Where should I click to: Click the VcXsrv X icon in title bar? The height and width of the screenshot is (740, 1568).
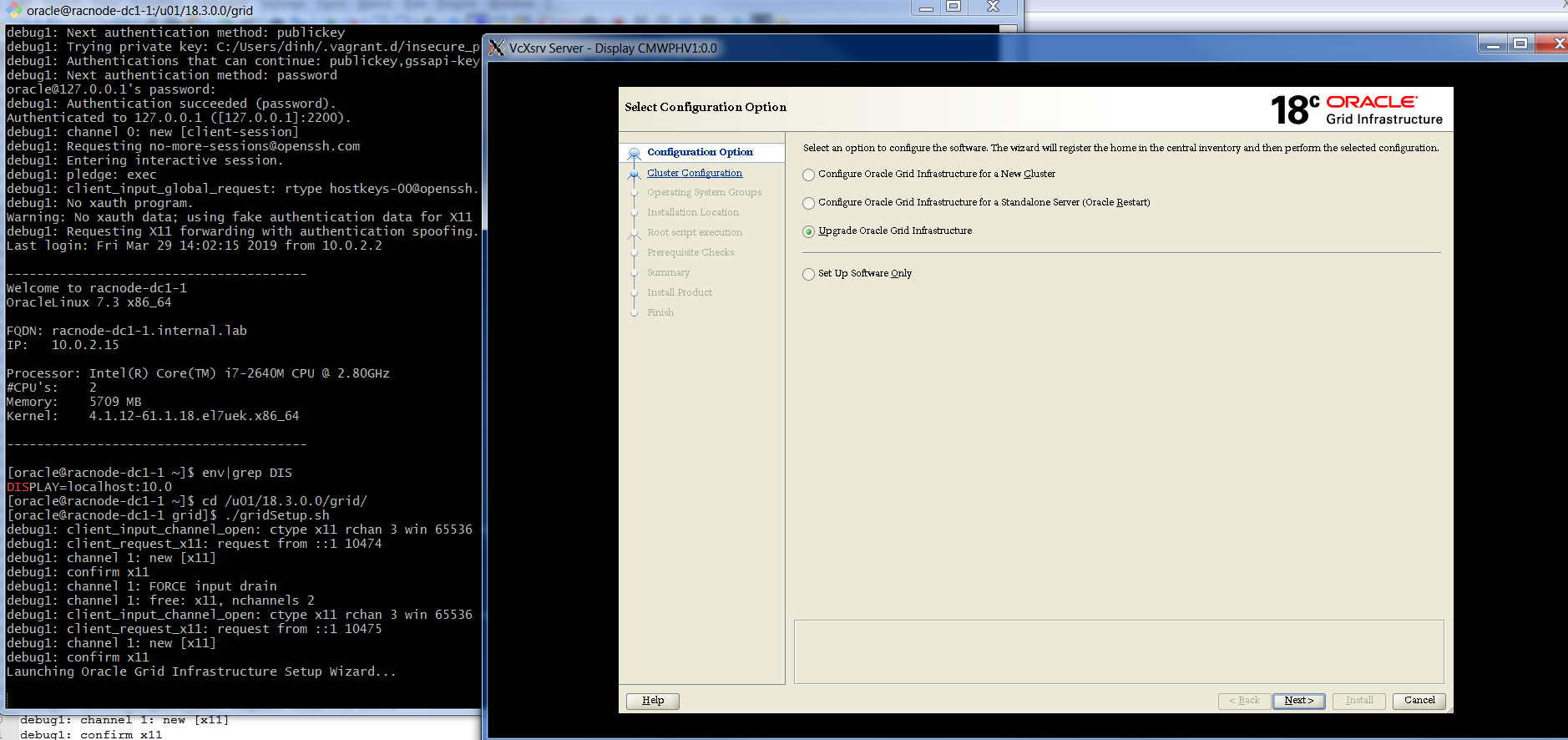coord(497,48)
